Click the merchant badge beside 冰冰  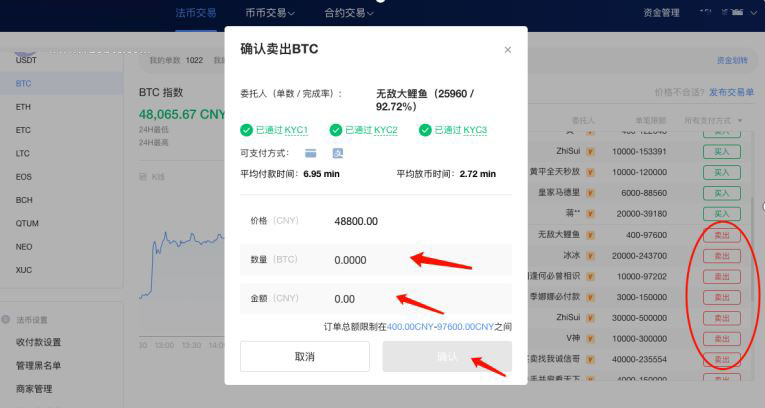click(x=590, y=255)
